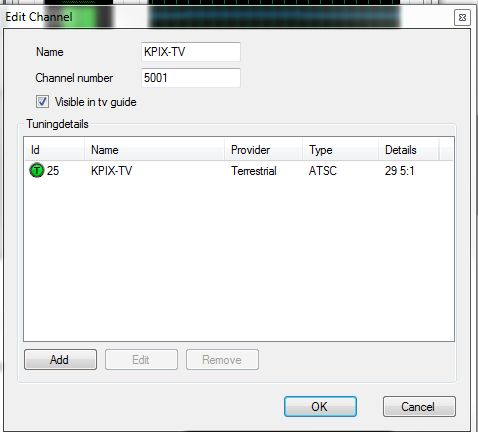Click the ATSC type cell
This screenshot has height=432, width=478.
pos(323,171)
